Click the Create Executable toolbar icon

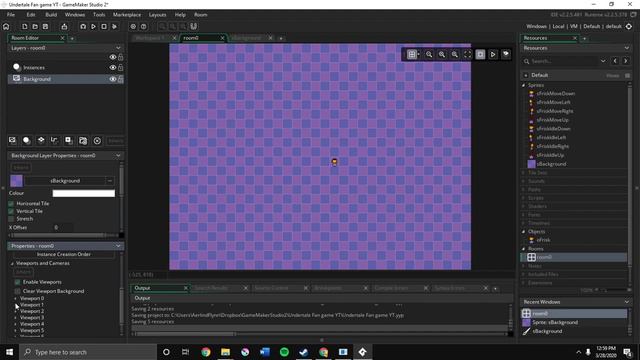tap(64, 27)
